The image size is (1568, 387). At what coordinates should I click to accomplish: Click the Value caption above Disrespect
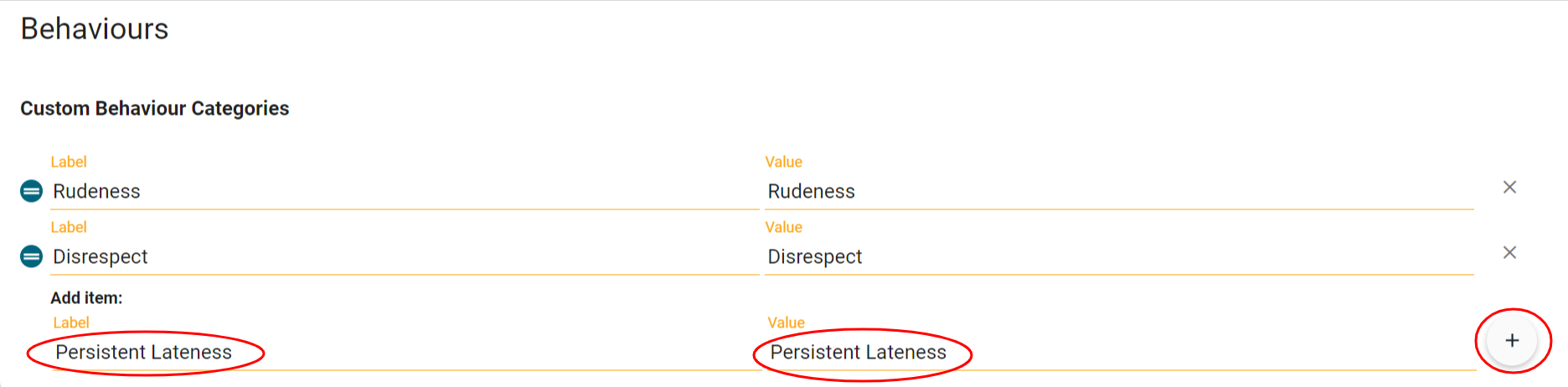pos(784,227)
